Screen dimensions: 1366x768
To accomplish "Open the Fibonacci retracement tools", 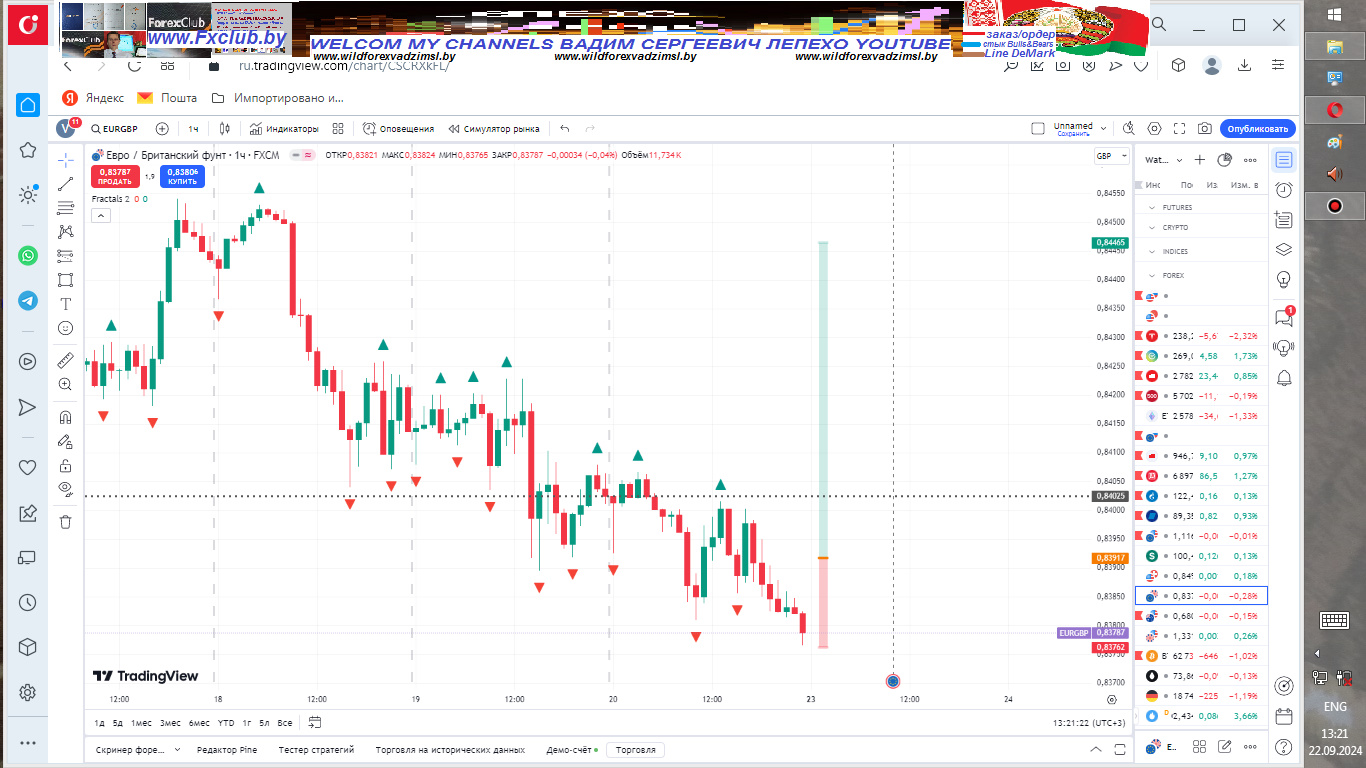I will pyautogui.click(x=66, y=208).
